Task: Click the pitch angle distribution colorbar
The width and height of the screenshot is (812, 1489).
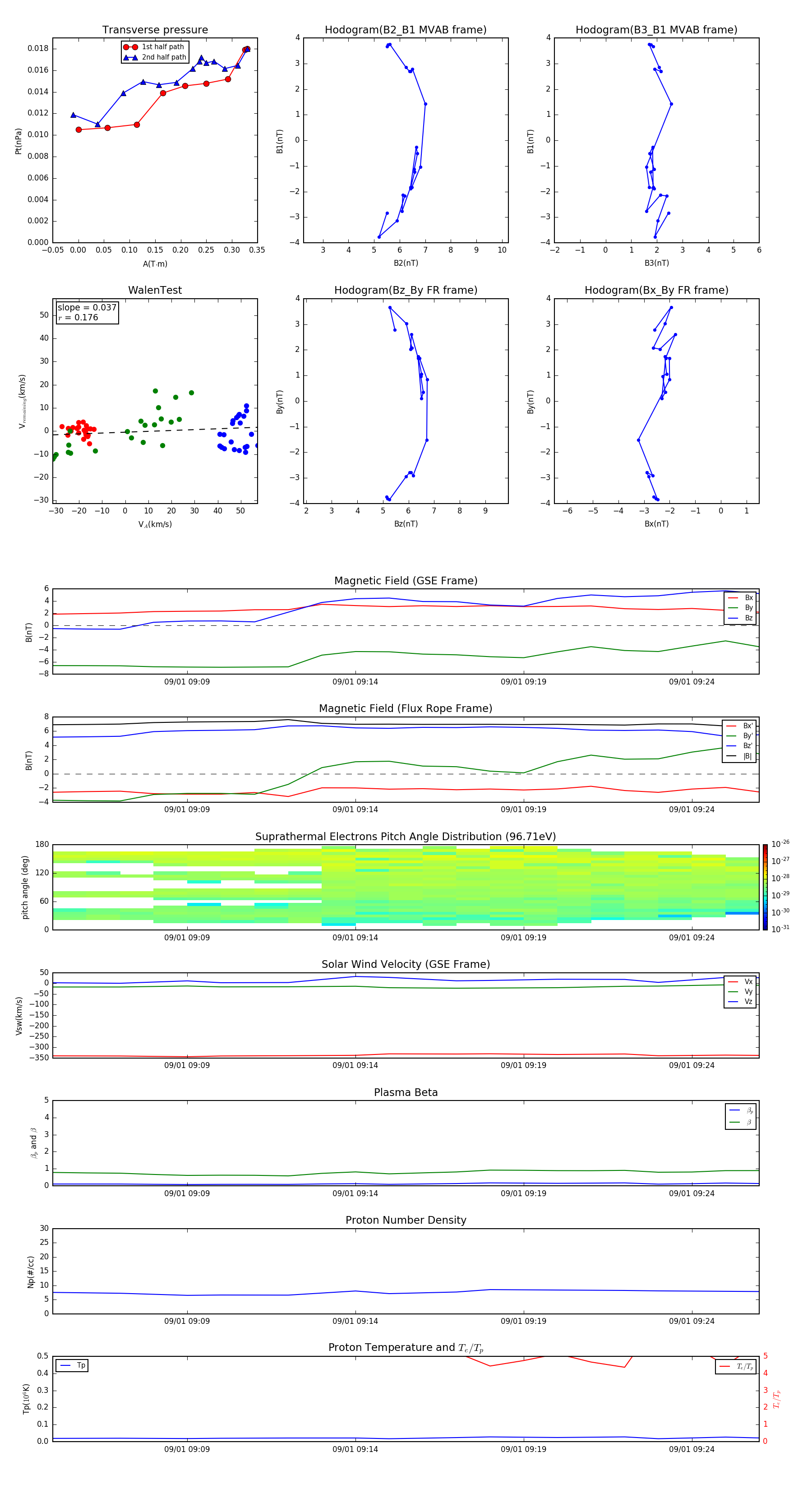Action: click(x=765, y=887)
